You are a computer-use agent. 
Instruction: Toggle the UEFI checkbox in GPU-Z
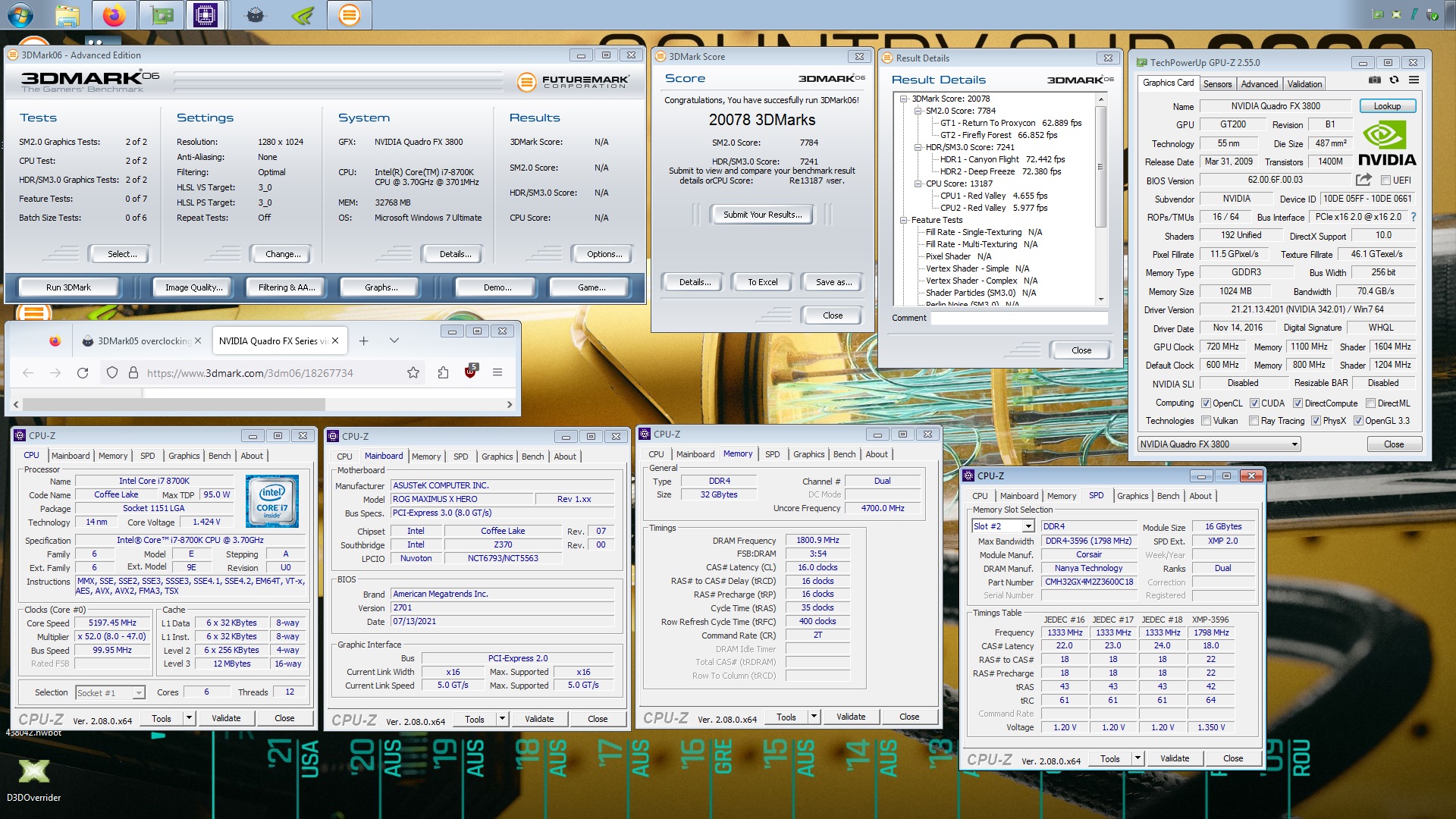1385,180
